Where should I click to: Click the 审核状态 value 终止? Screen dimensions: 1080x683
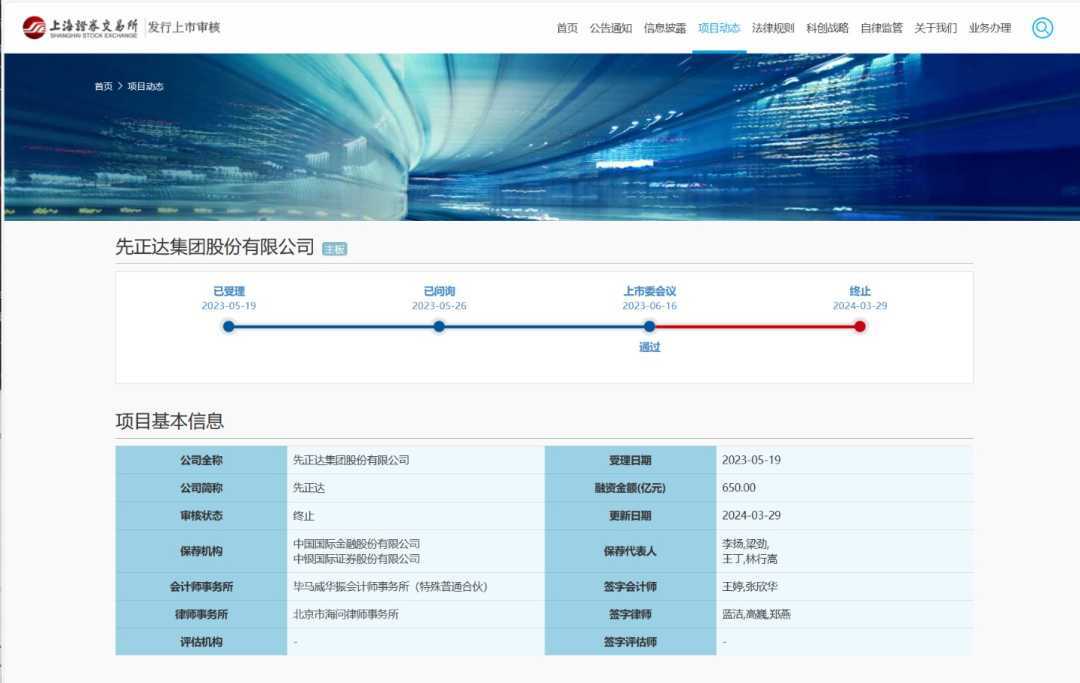click(x=303, y=516)
